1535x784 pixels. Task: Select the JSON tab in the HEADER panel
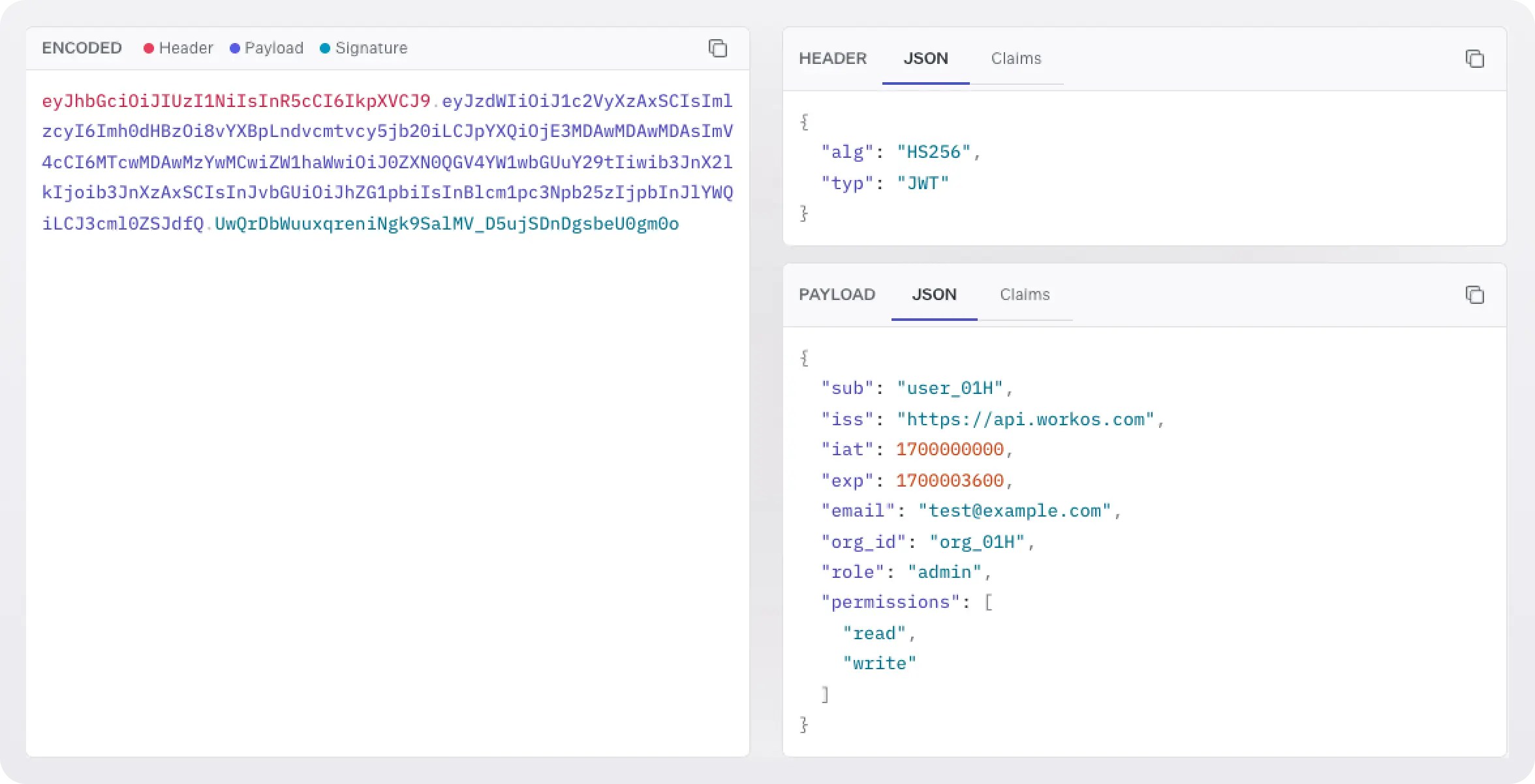coord(925,59)
